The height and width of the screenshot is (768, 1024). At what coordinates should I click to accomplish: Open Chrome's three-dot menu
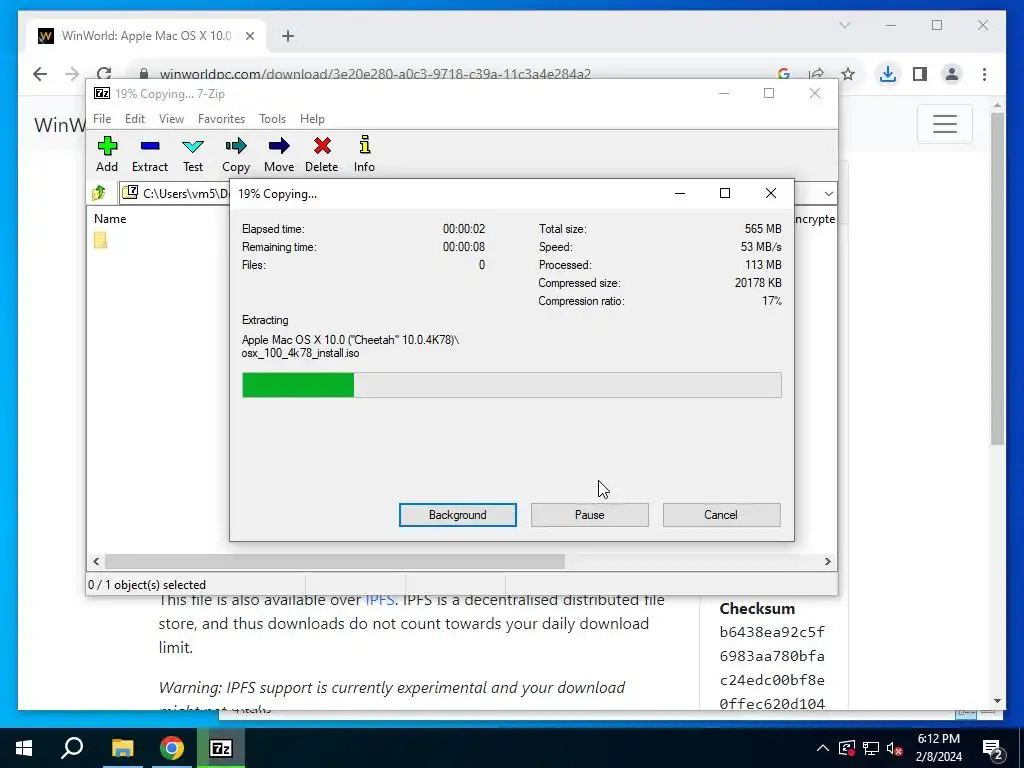[984, 74]
